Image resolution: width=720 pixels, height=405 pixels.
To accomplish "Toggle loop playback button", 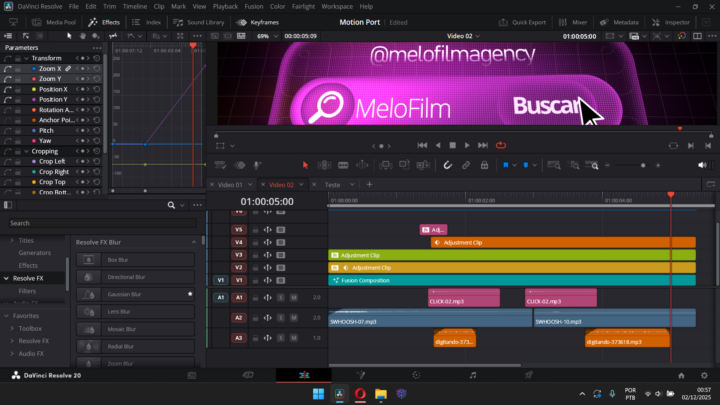I will click(x=500, y=145).
